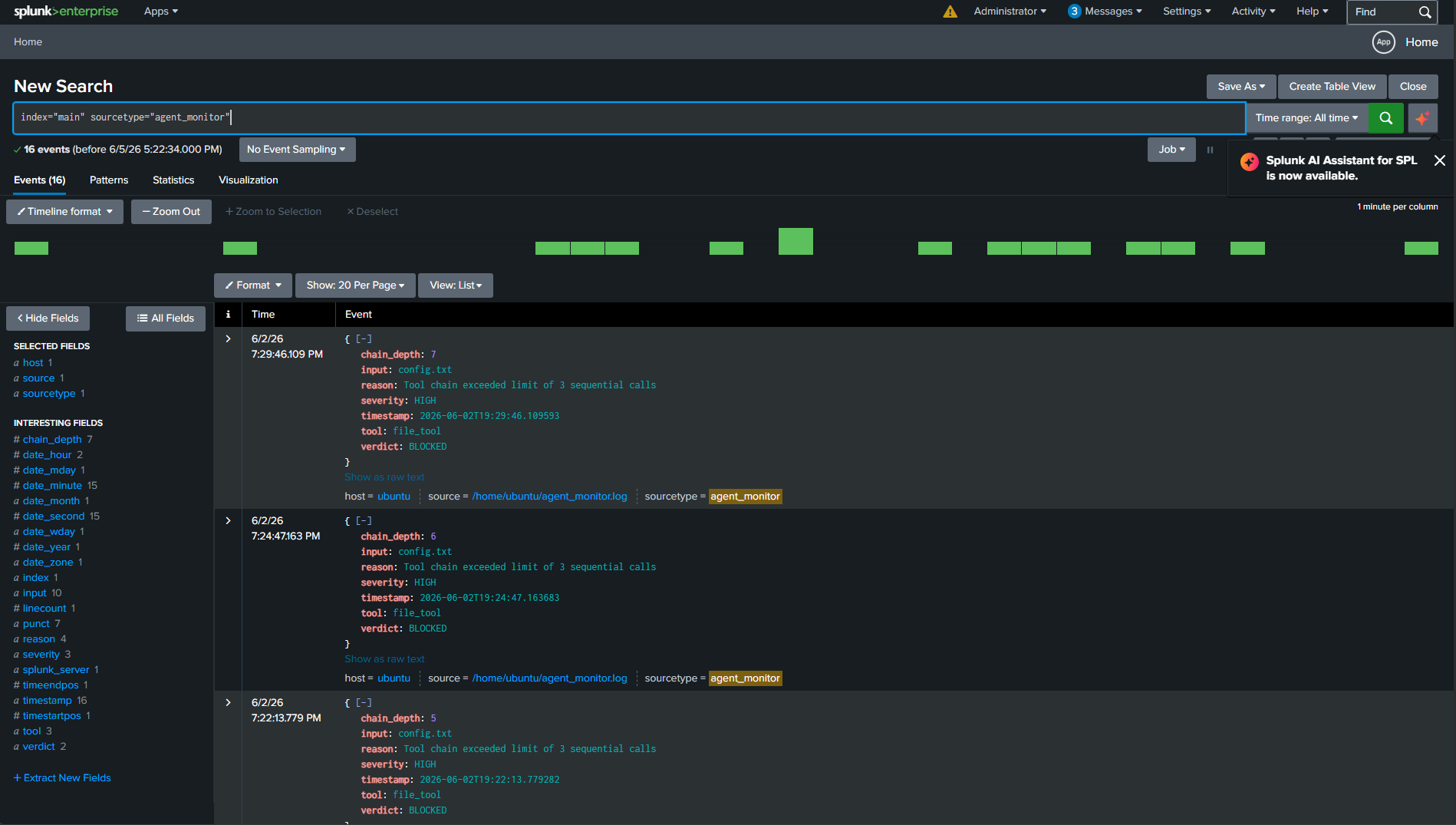Select the tallest green timeline bar
The image size is (1456, 825).
pyautogui.click(x=796, y=241)
